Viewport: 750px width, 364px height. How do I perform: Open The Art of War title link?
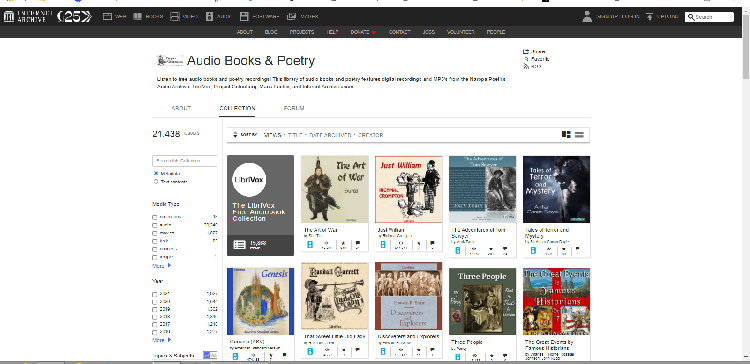tap(321, 230)
